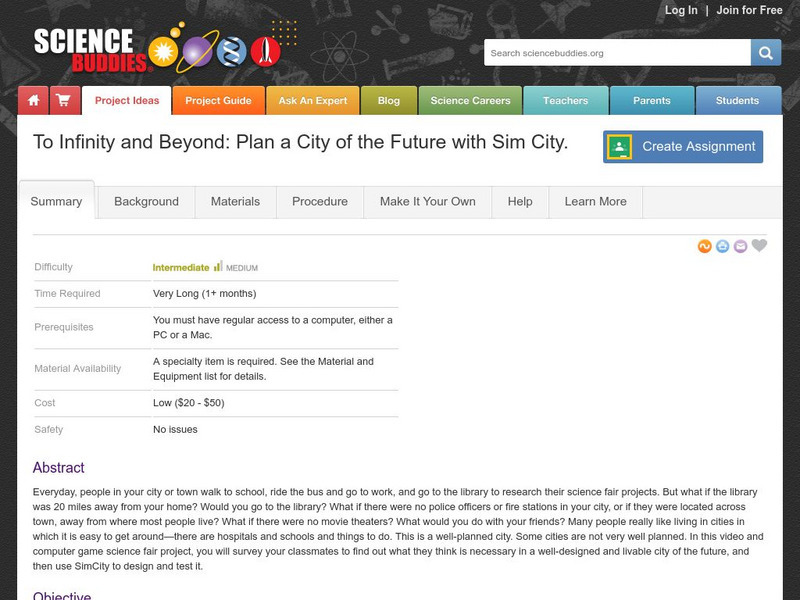
Task: Favorite the project with heart icon
Action: tap(760, 246)
